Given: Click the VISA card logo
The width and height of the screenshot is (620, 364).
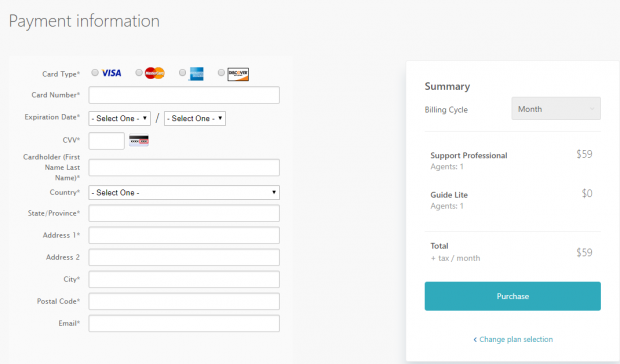Looking at the screenshot, I should pos(112,73).
